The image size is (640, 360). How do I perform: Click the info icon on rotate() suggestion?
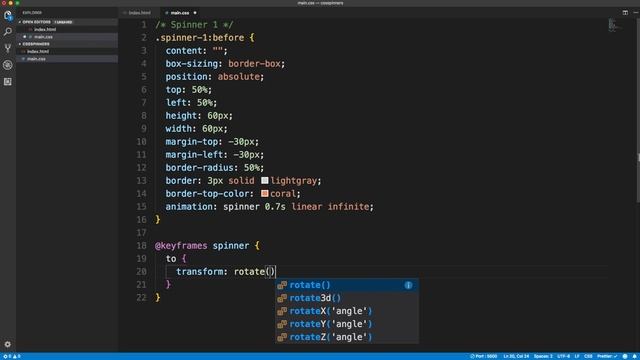pyautogui.click(x=408, y=285)
